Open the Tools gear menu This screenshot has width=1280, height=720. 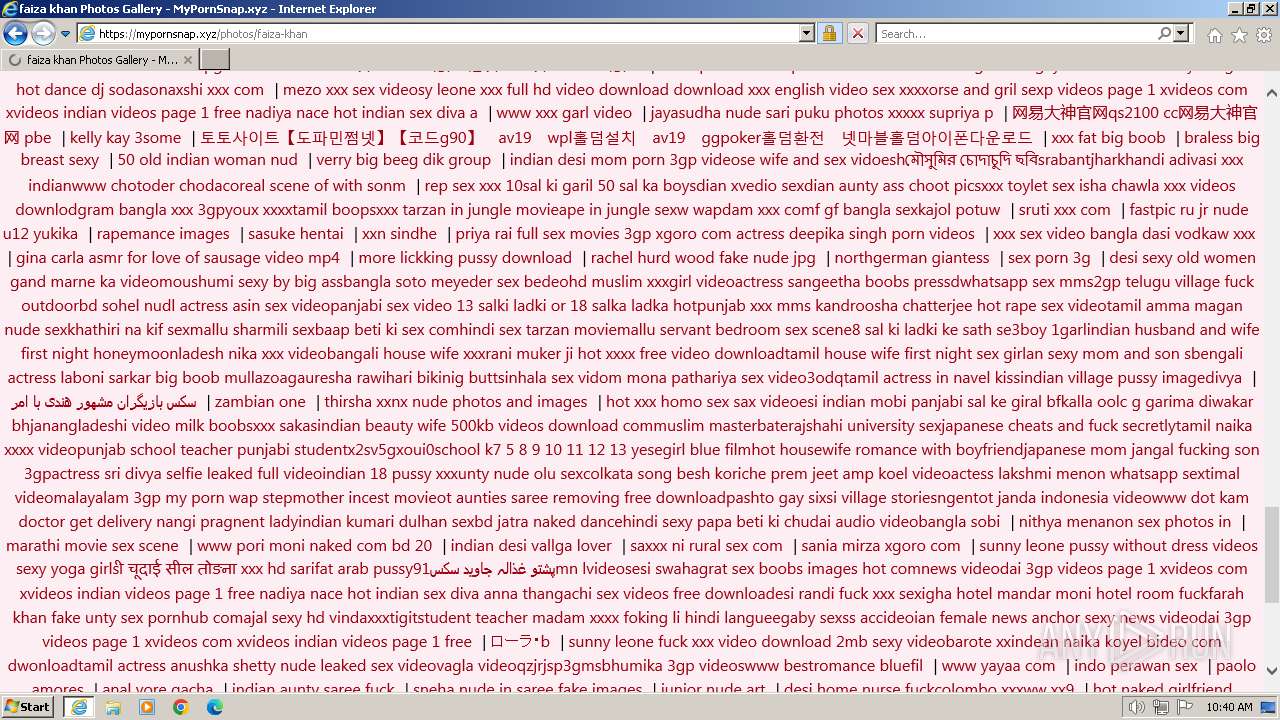(x=1263, y=35)
